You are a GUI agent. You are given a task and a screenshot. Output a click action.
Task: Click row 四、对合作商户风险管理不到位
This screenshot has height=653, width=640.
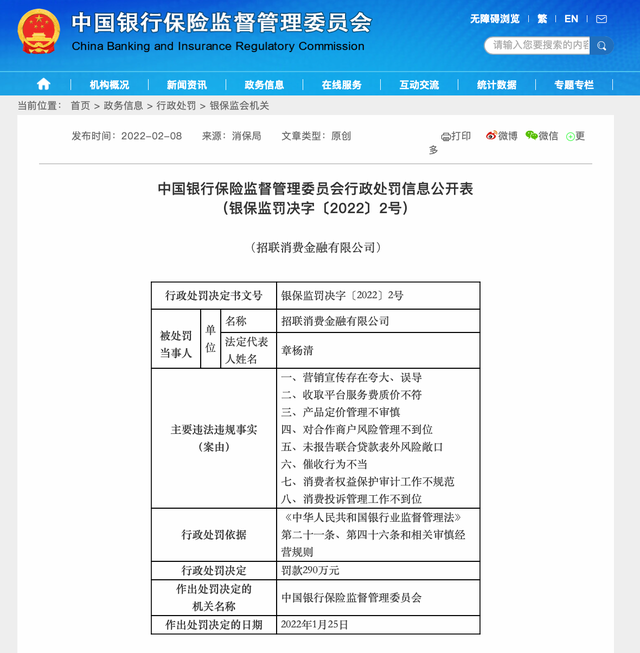[357, 429]
